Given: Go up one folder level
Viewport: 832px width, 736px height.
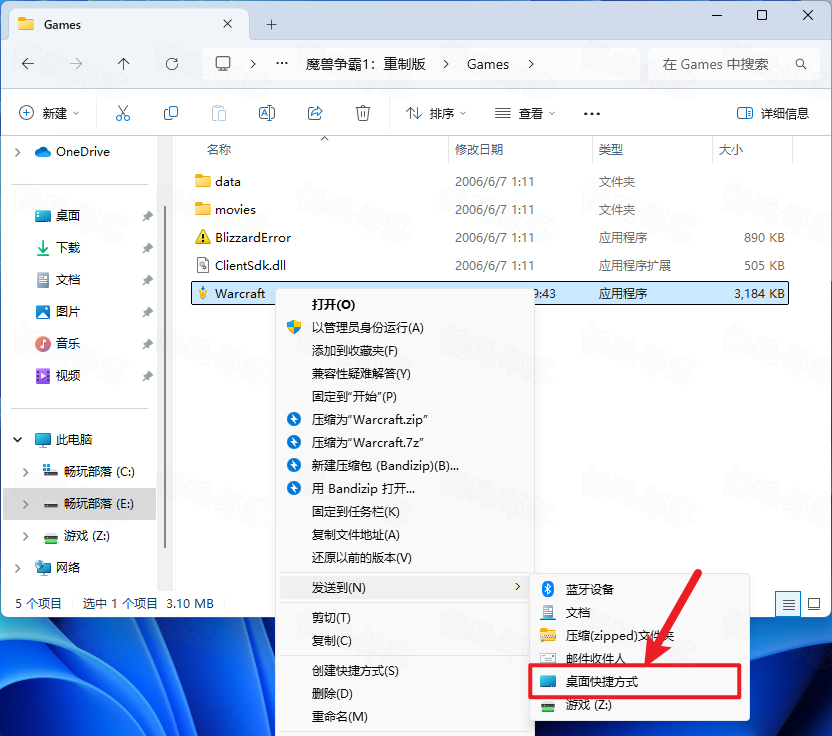Looking at the screenshot, I should [124, 64].
